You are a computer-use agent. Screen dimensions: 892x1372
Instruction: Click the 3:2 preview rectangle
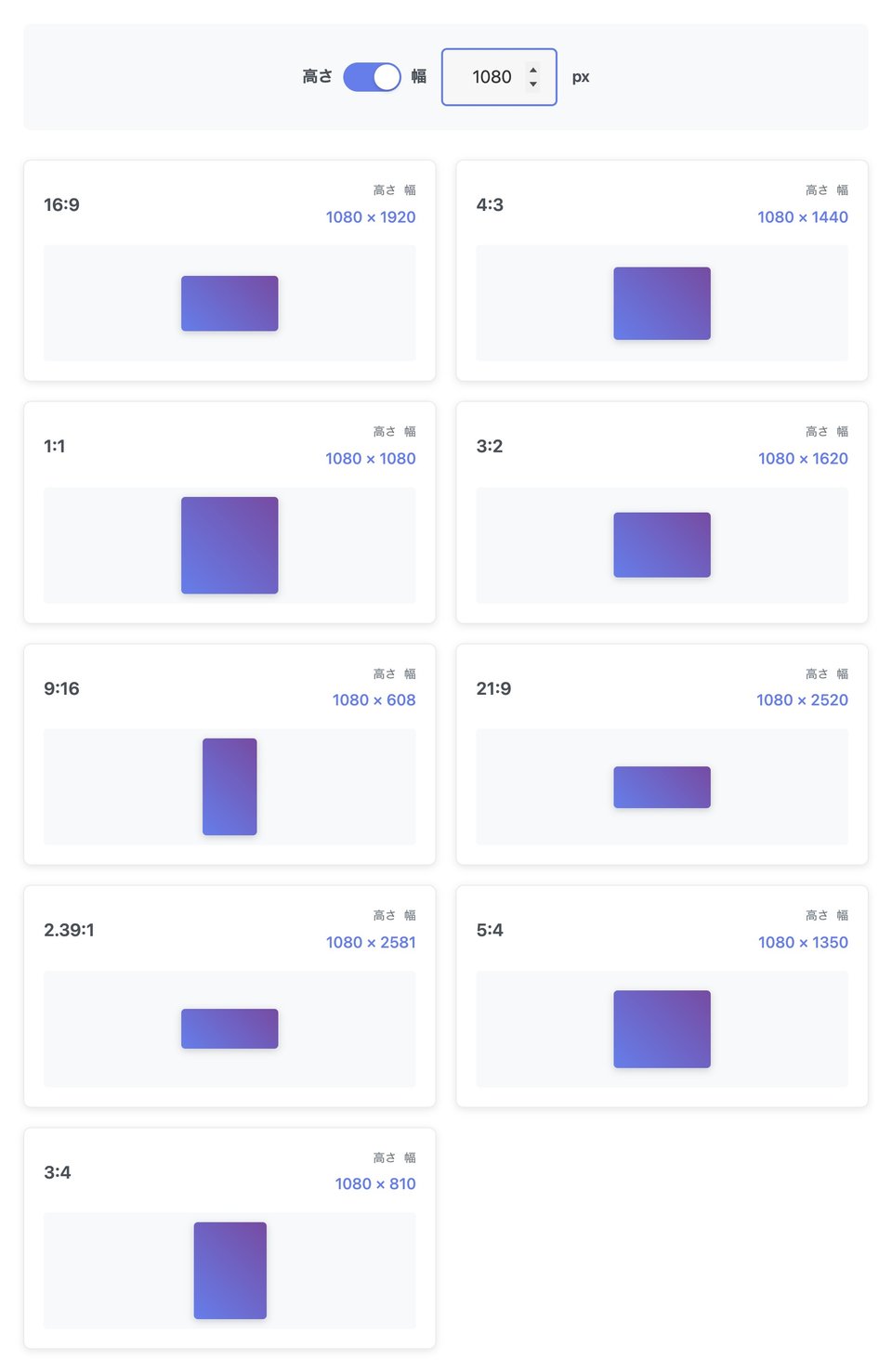click(x=662, y=545)
